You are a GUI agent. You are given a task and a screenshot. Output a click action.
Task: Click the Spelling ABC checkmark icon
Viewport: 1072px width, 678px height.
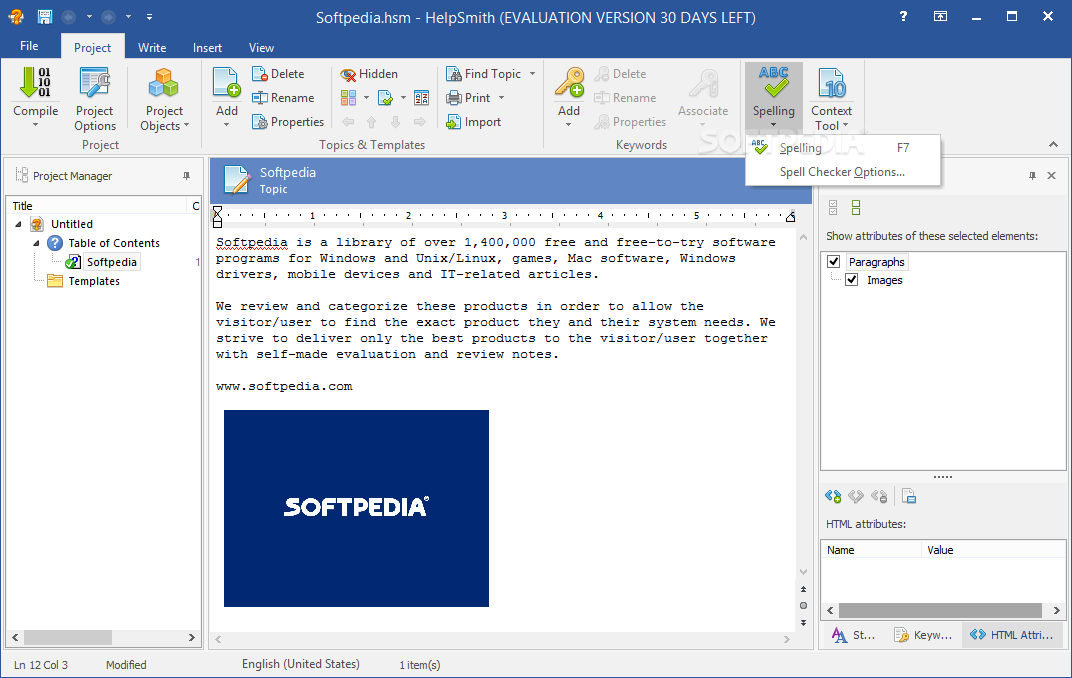773,83
